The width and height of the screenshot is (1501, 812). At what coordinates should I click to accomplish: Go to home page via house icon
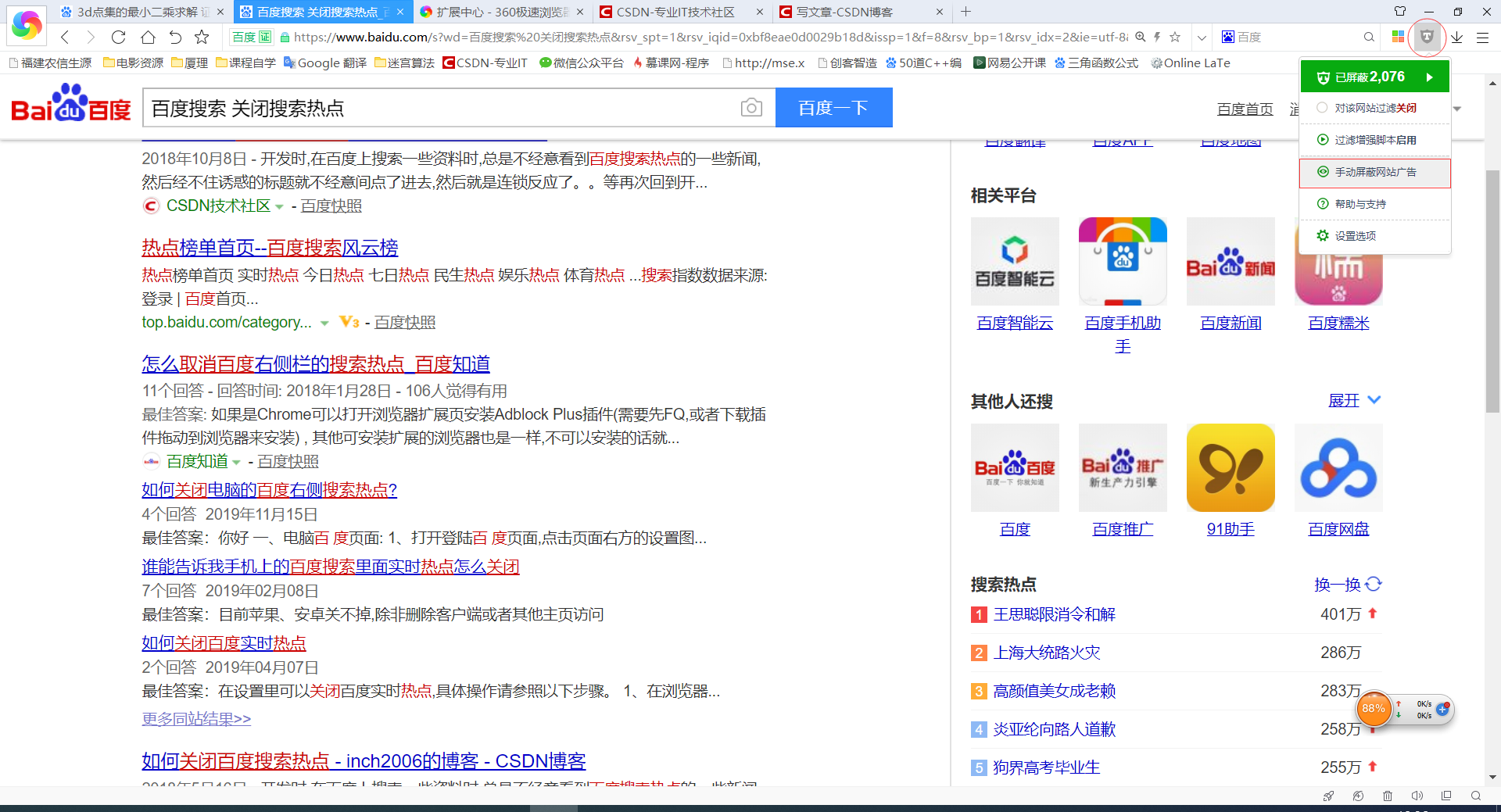pos(148,37)
